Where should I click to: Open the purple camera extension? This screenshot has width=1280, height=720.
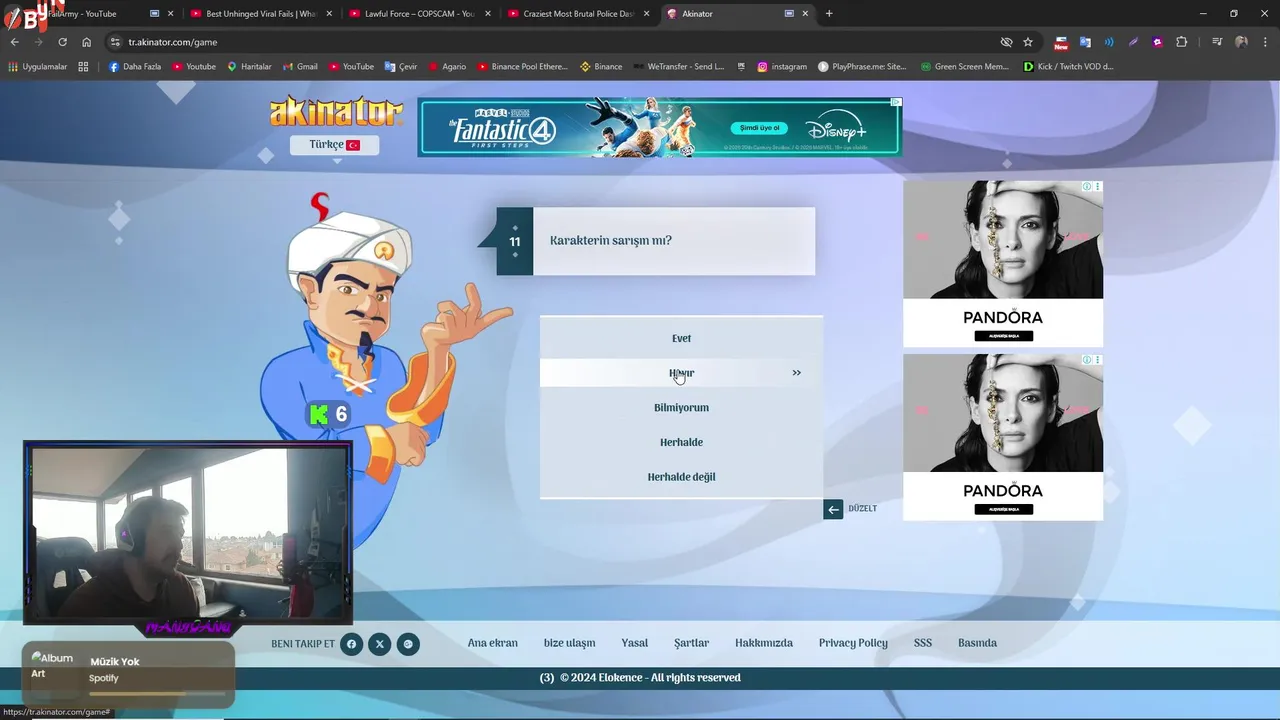click(1157, 42)
